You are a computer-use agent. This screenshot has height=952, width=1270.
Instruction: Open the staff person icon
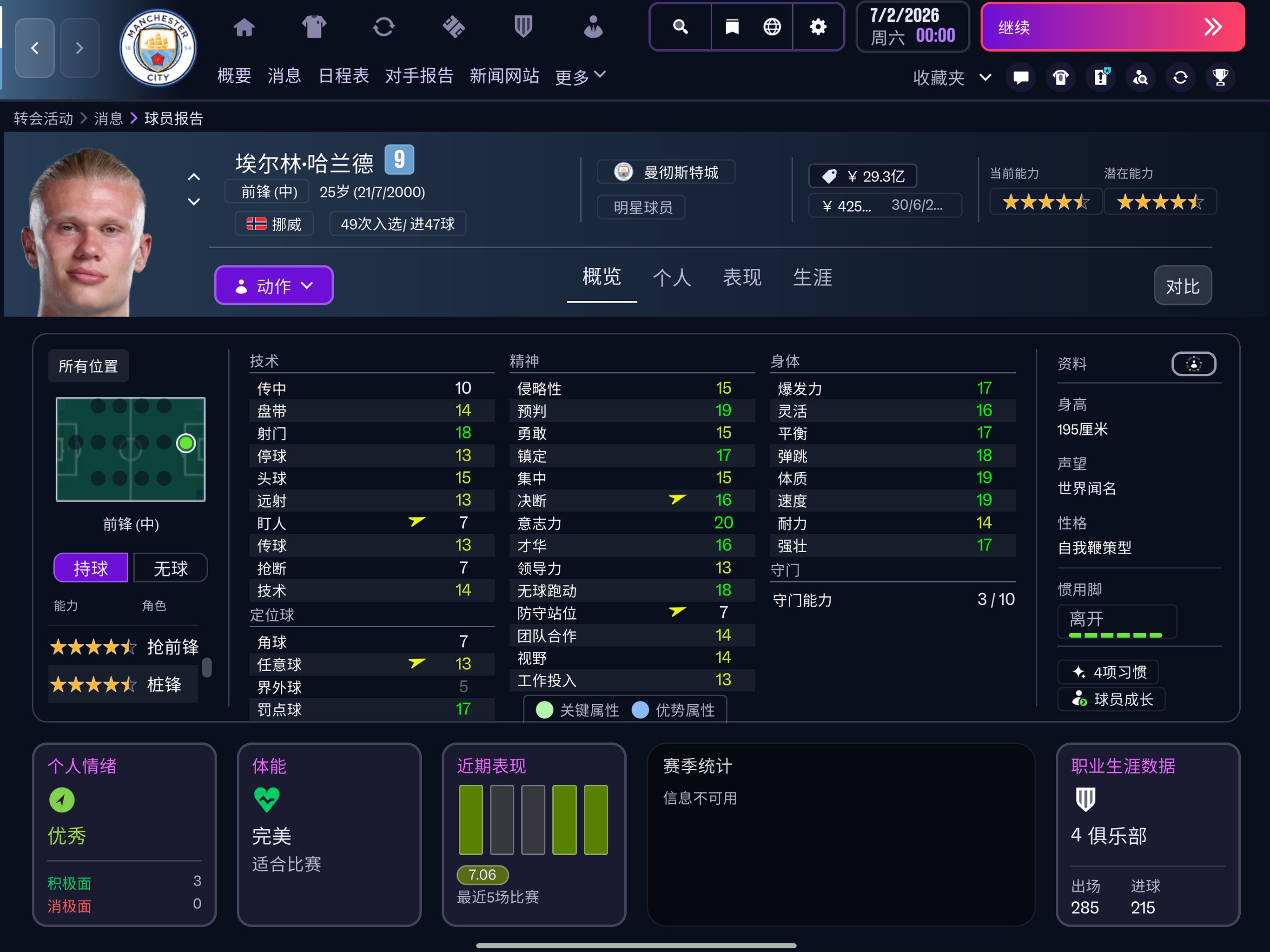point(593,26)
